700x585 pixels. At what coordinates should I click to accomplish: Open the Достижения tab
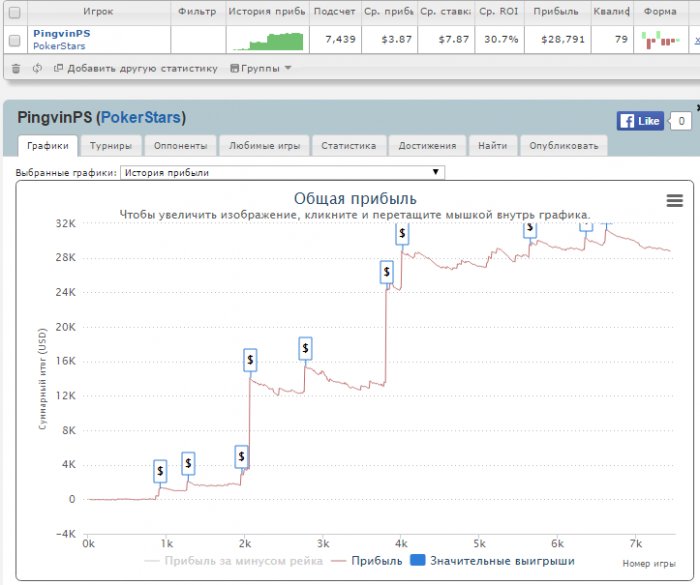(427, 146)
